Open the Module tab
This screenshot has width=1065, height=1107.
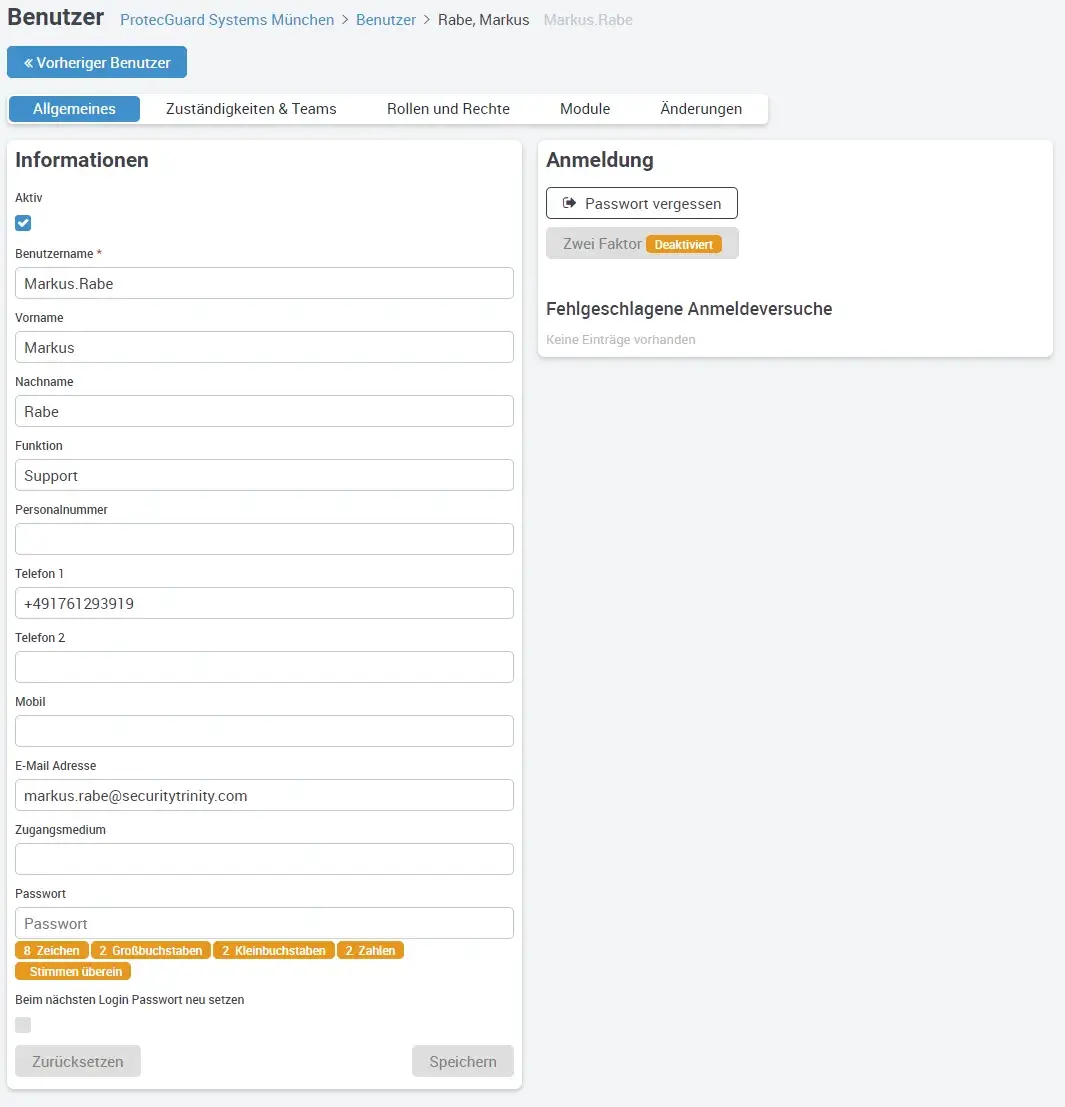[x=585, y=109]
